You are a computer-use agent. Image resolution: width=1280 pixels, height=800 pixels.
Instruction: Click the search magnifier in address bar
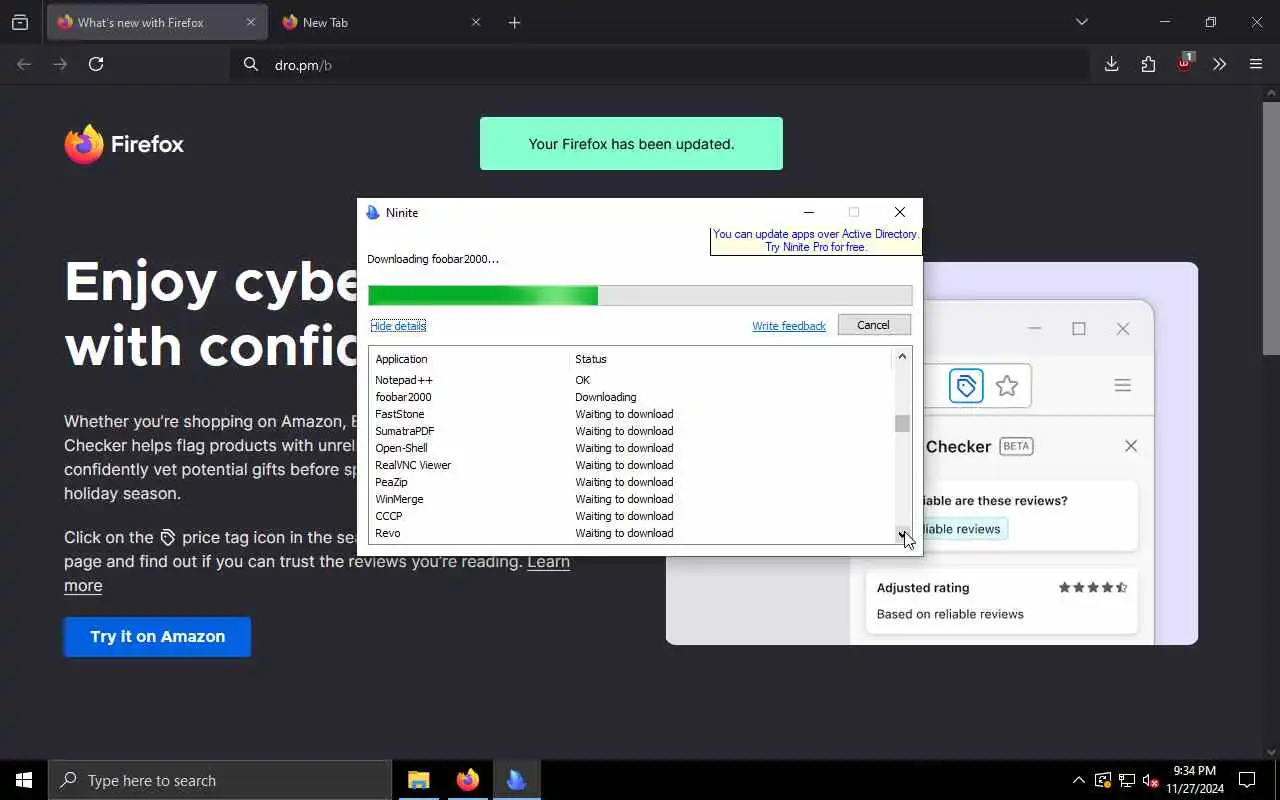point(250,64)
